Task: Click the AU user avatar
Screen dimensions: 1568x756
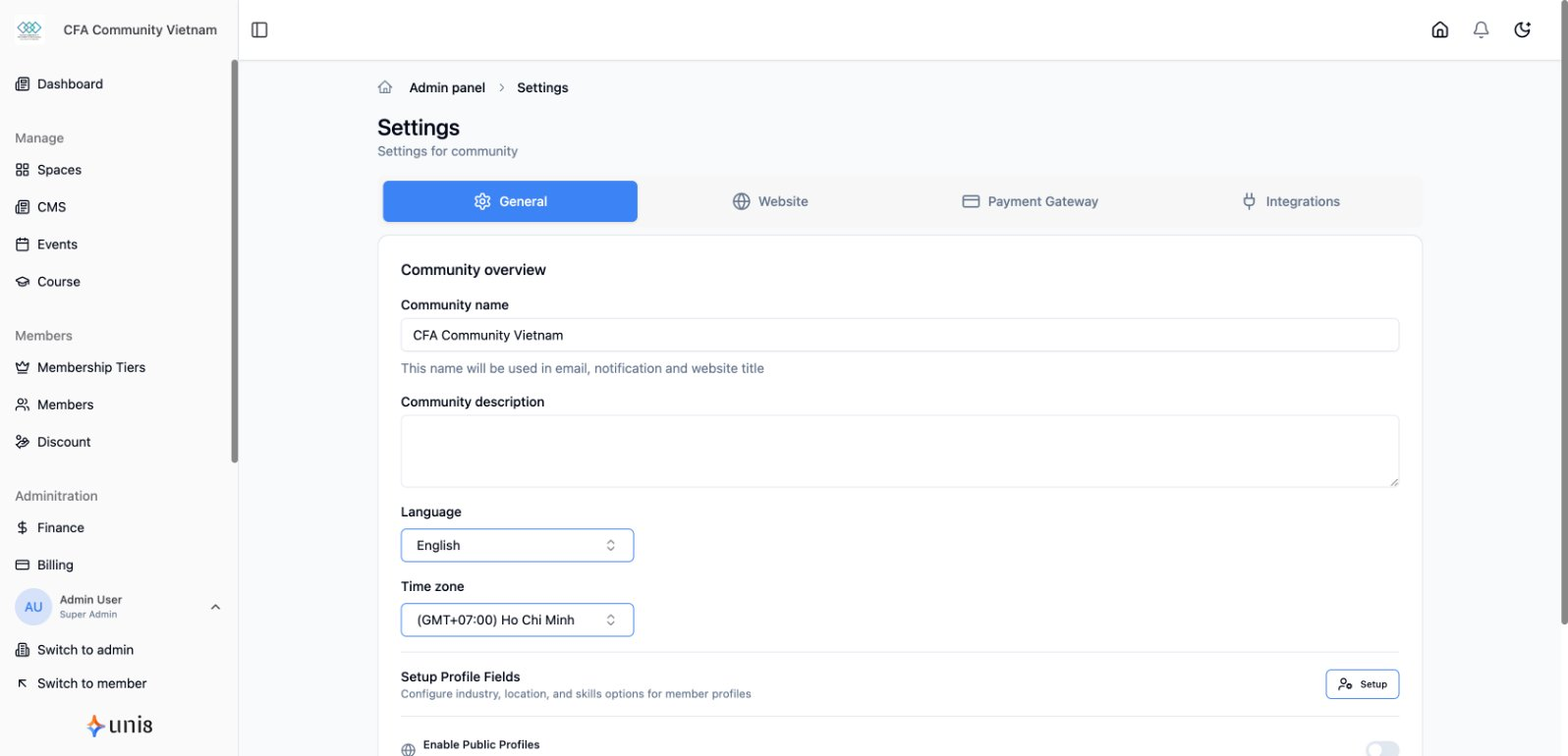Action: (x=33, y=607)
